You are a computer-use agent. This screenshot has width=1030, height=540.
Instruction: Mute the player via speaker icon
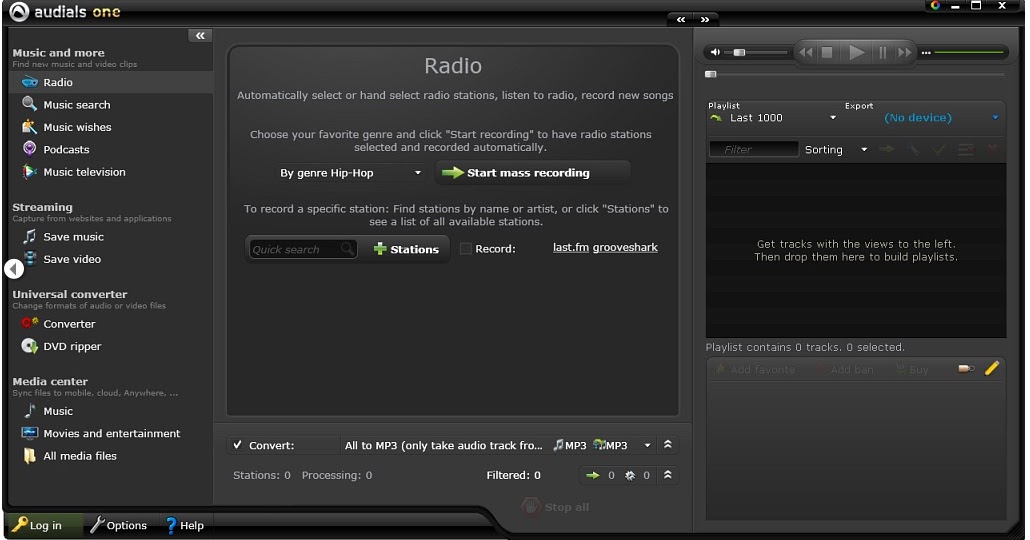tap(715, 52)
